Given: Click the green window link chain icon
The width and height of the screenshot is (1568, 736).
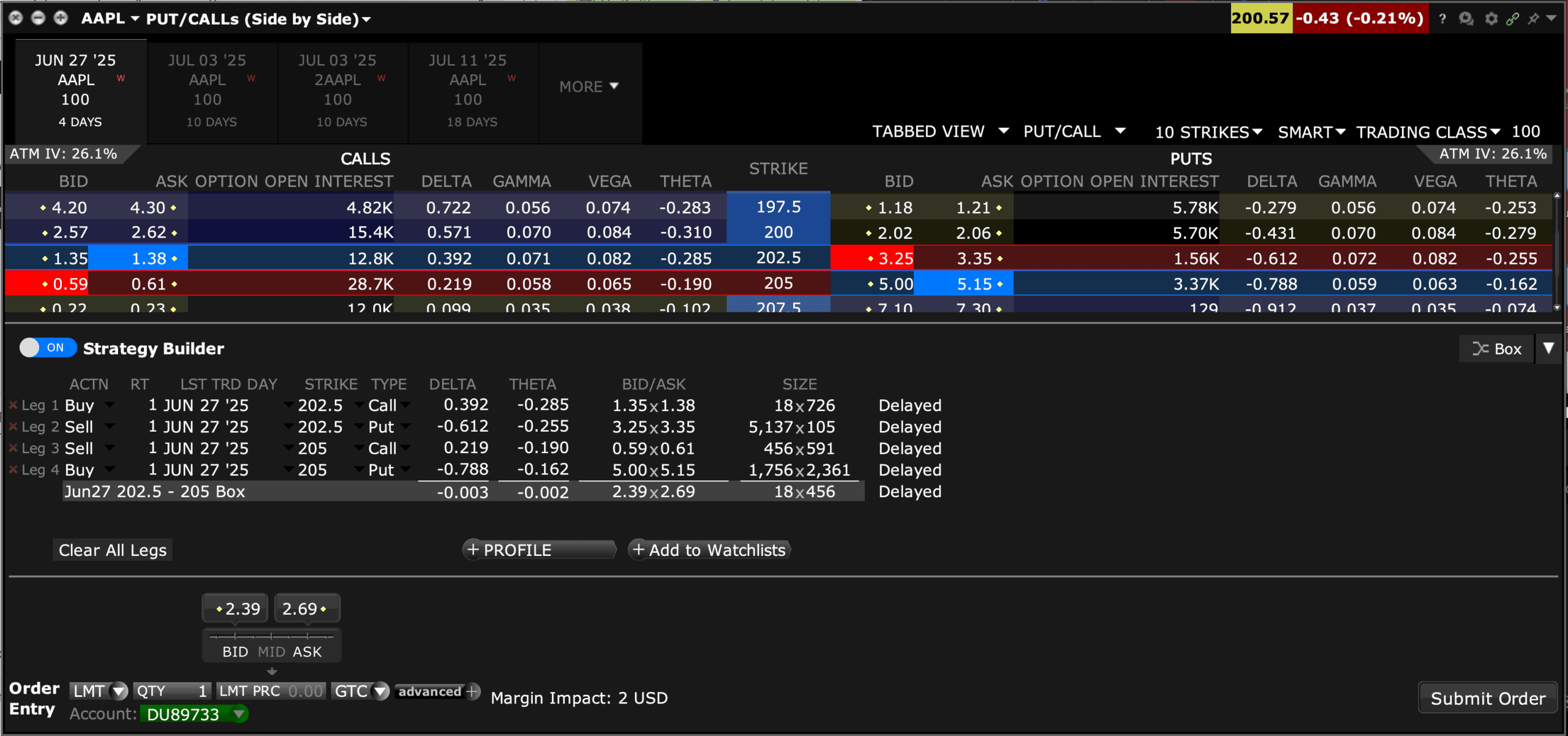Looking at the screenshot, I should coord(1512,18).
